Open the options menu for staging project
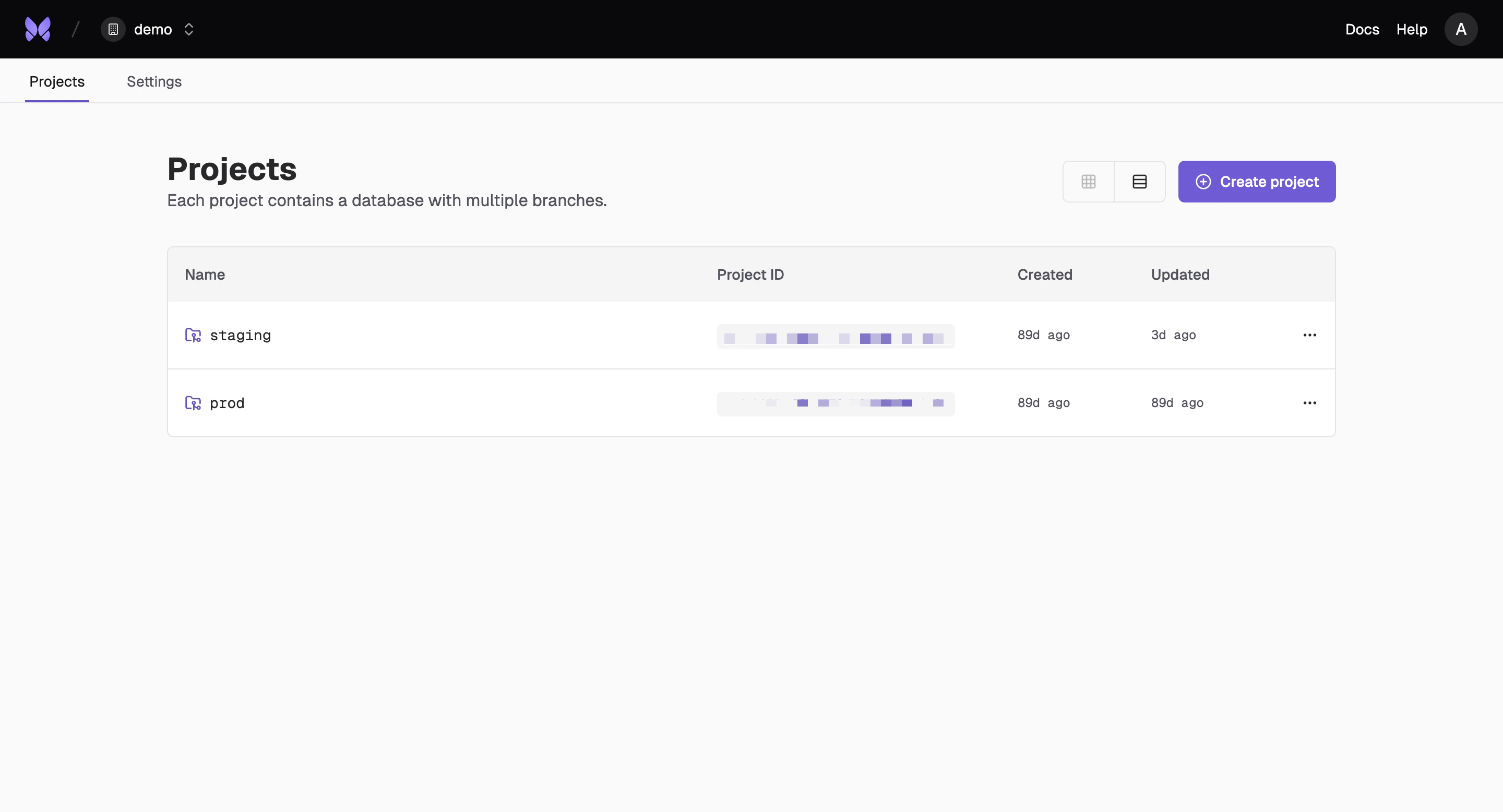 [1310, 335]
